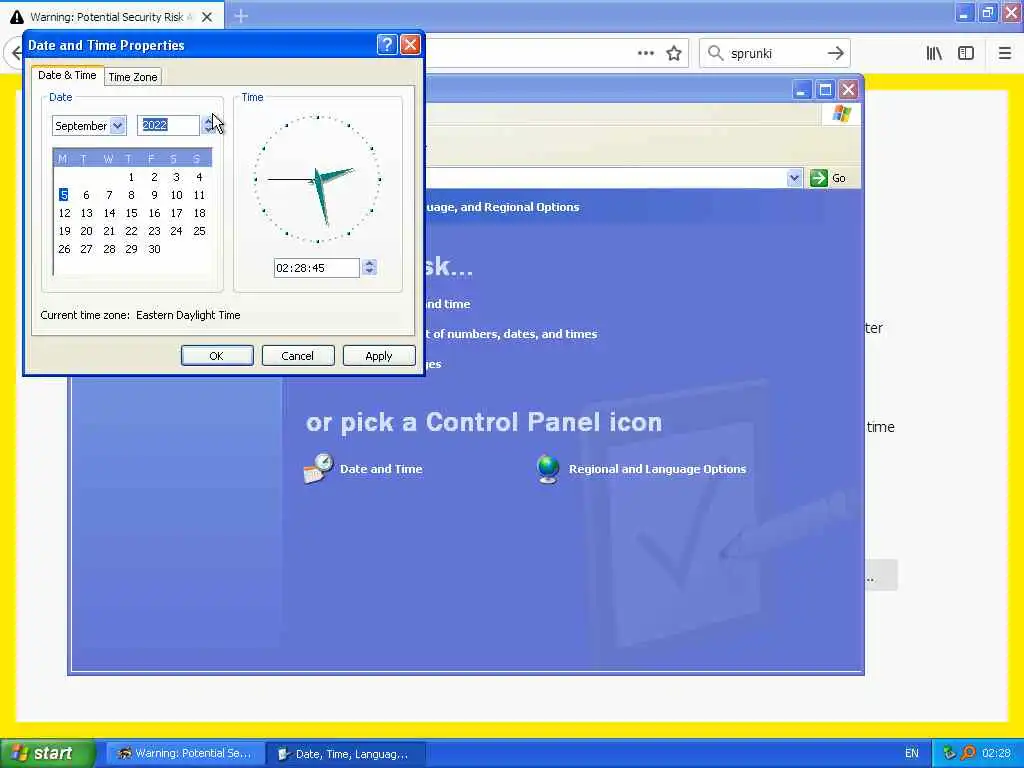Open the Firefox hamburger menu
This screenshot has height=768, width=1024.
(1004, 54)
